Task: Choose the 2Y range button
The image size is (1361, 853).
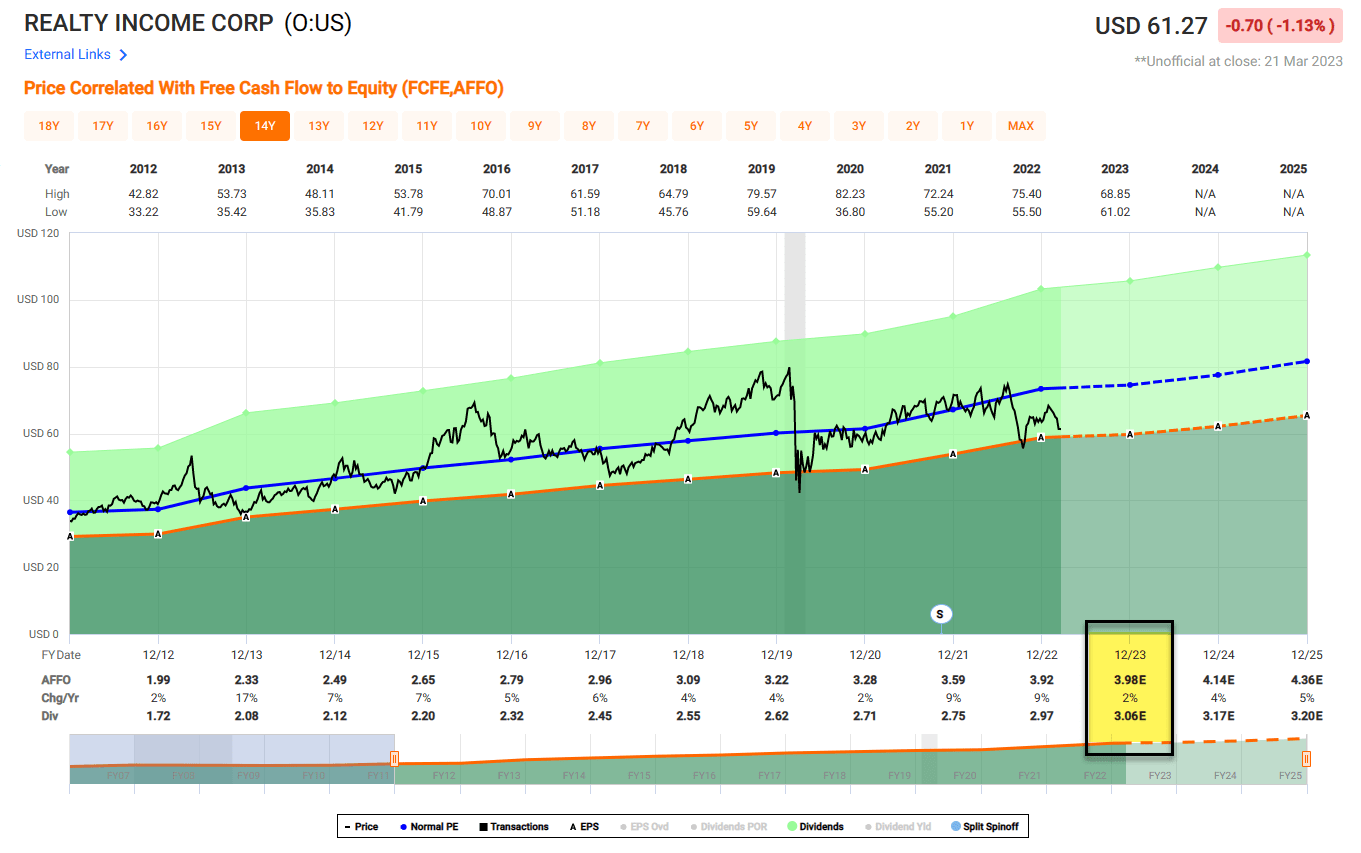Action: 913,126
